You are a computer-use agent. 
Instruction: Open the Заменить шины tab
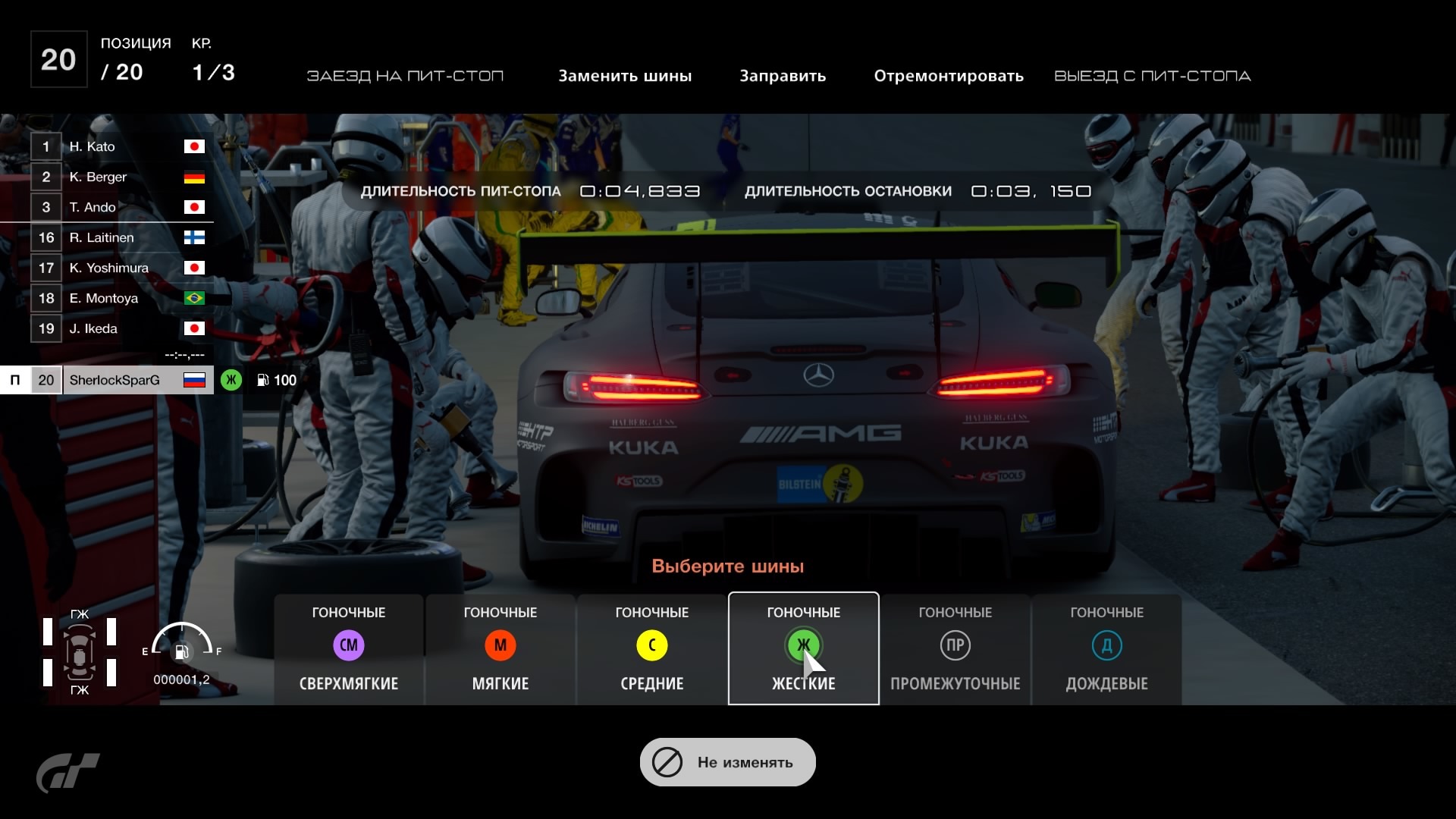point(625,76)
